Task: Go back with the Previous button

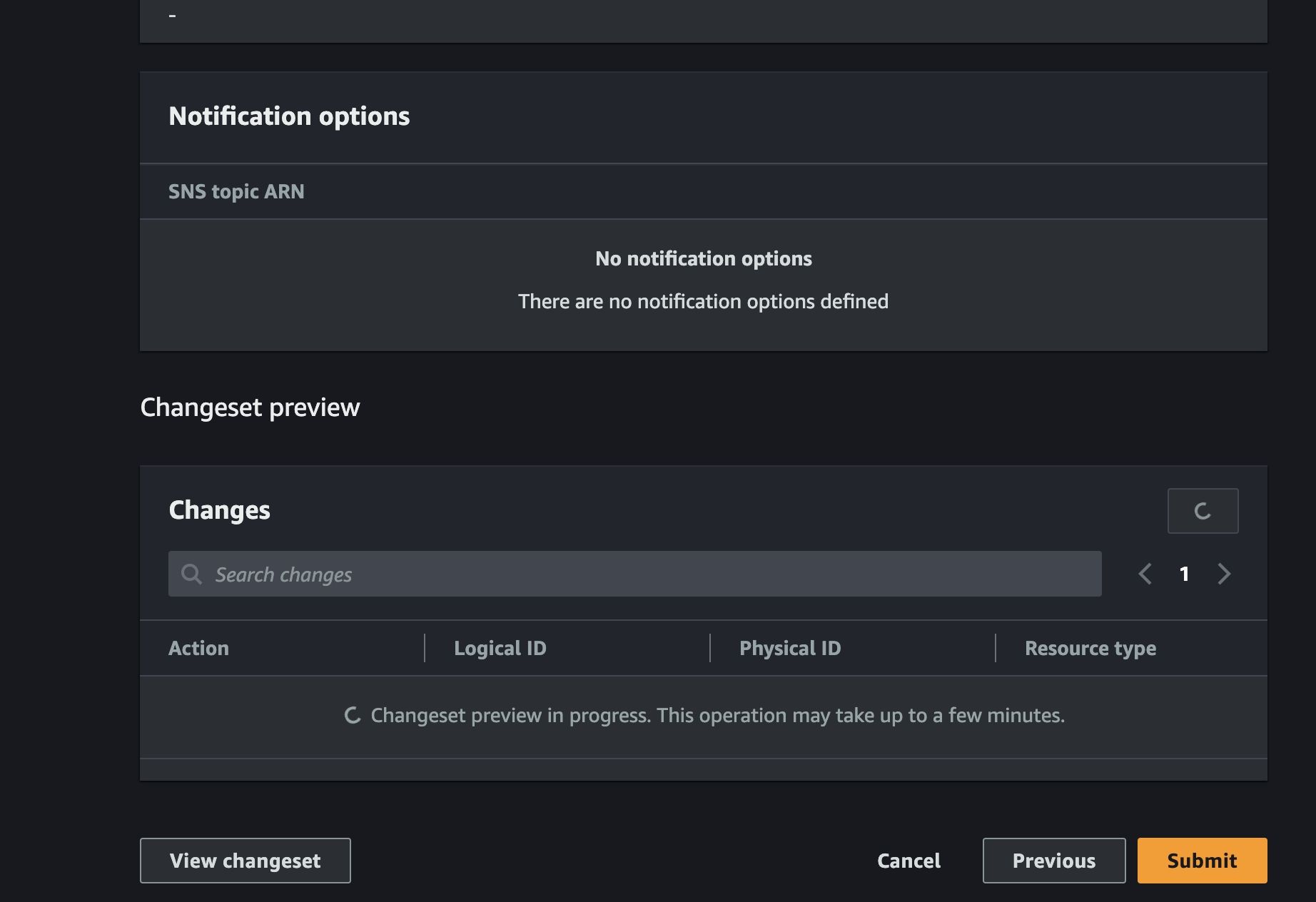Action: (1054, 861)
